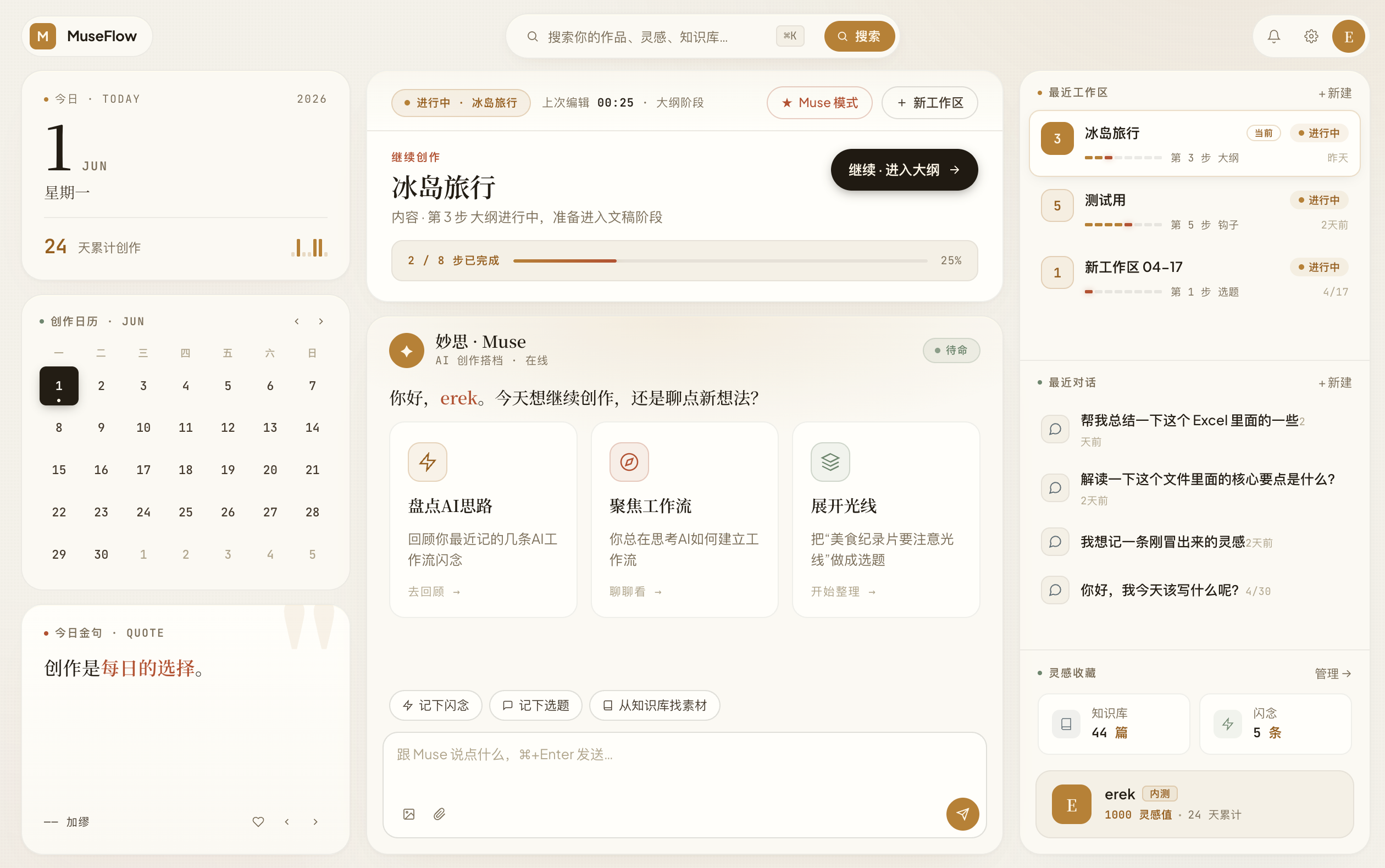This screenshot has height=868, width=1385.
Task: Click 继续·进入大纲 button
Action: 904,169
